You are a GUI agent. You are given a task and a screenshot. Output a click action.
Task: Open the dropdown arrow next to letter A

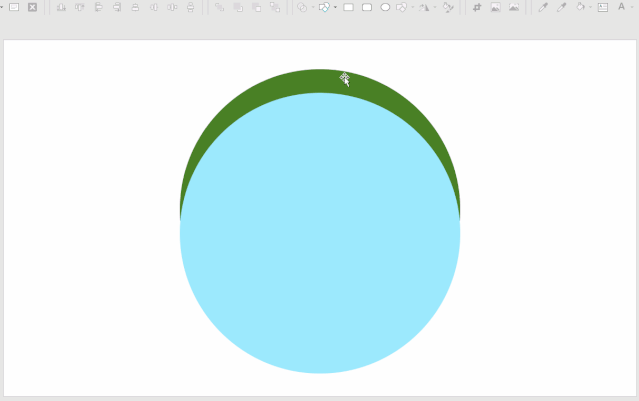632,7
